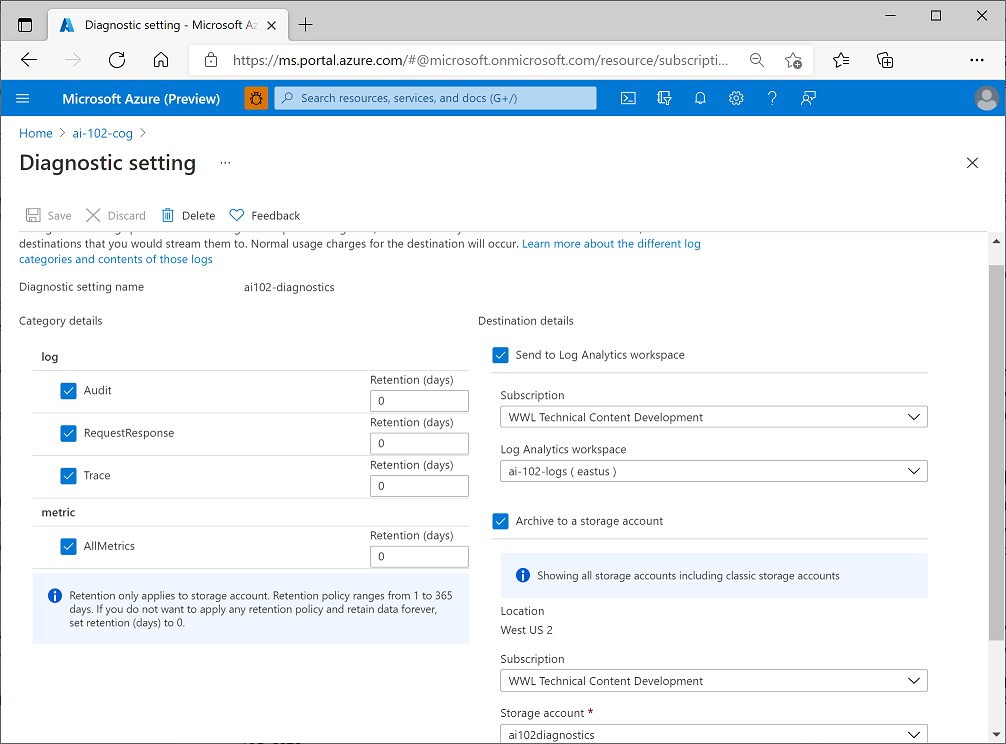Go to ai-102-cog breadcrumb
The height and width of the screenshot is (744, 1006).
(x=102, y=133)
